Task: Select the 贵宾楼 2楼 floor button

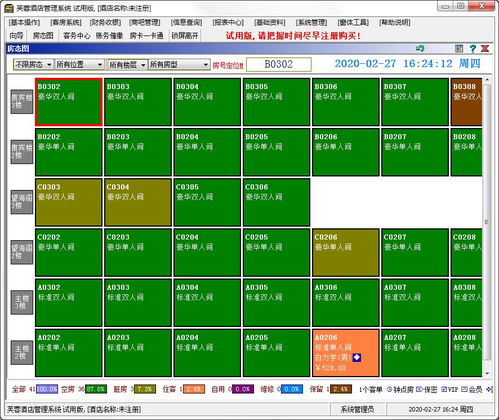Action: (22, 152)
